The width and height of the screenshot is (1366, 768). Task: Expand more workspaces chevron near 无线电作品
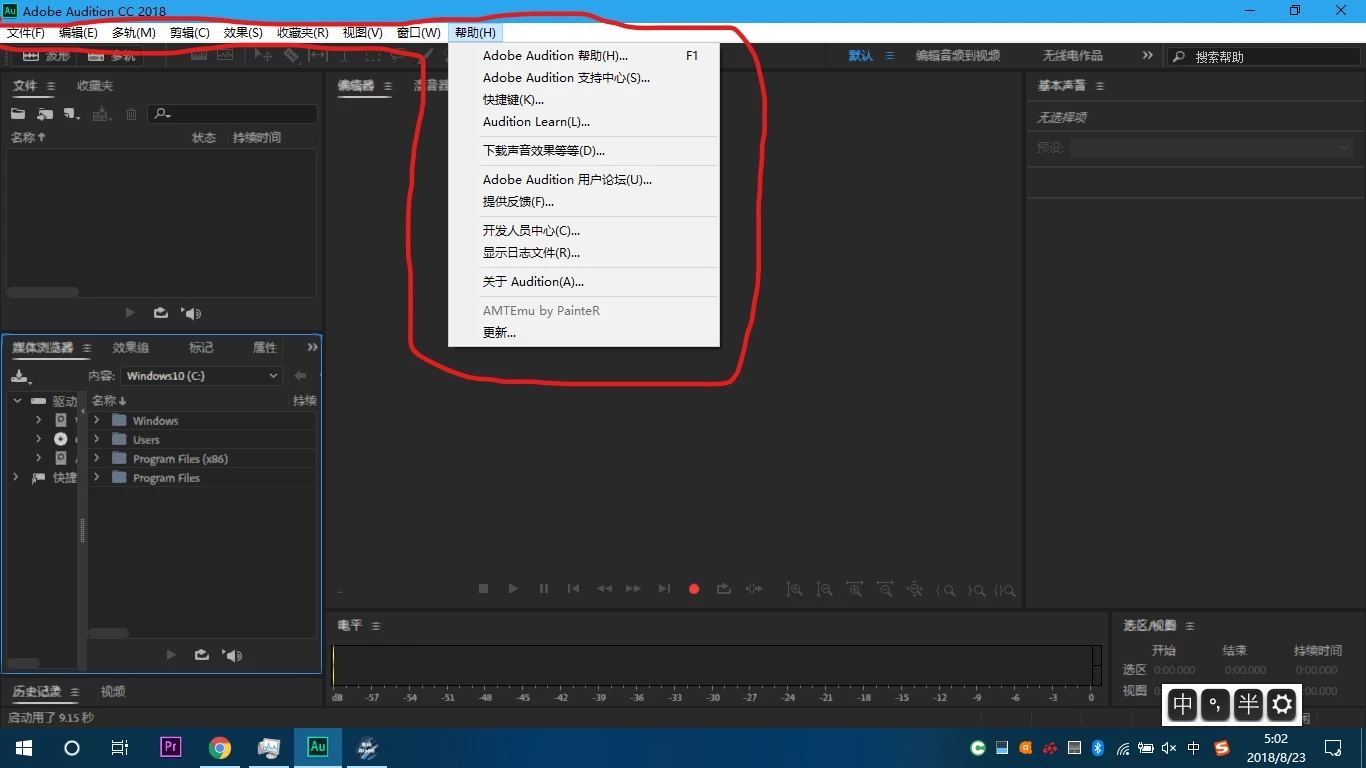(x=1147, y=56)
